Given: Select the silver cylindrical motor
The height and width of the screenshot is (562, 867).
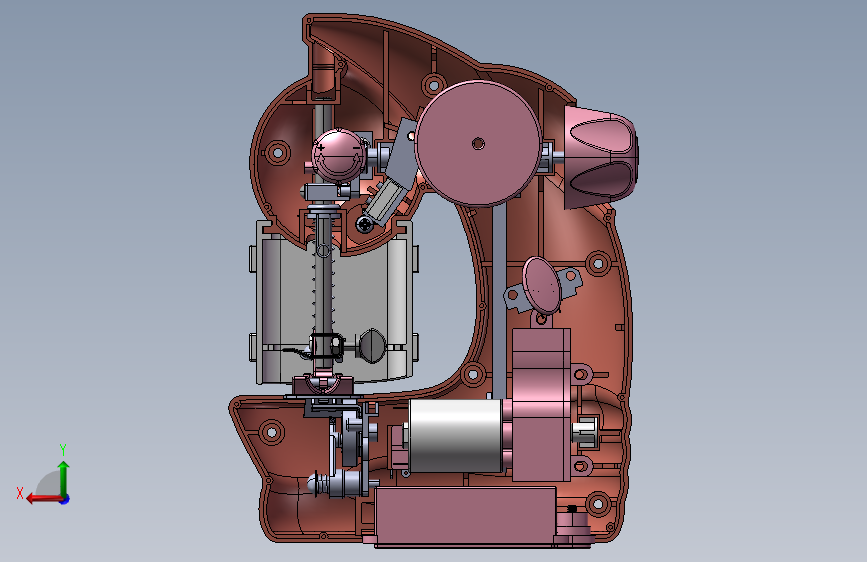Looking at the screenshot, I should pos(455,436).
